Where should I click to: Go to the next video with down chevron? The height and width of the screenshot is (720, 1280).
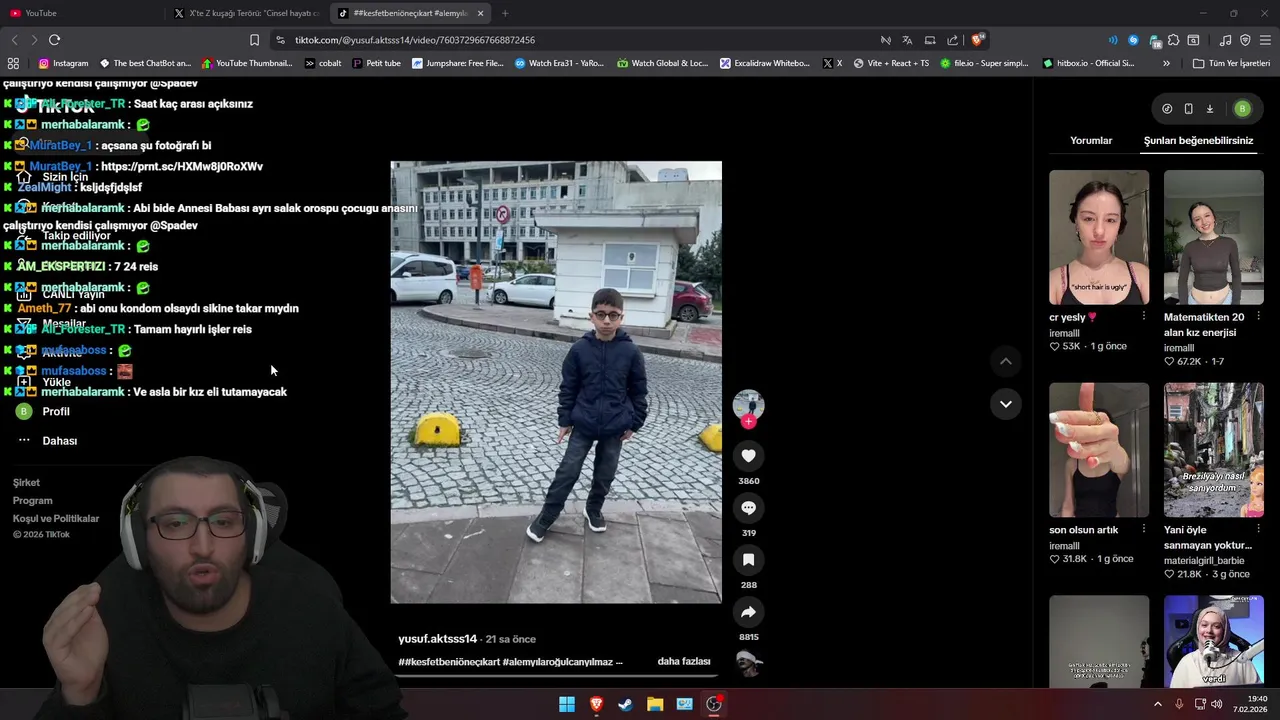(1006, 404)
